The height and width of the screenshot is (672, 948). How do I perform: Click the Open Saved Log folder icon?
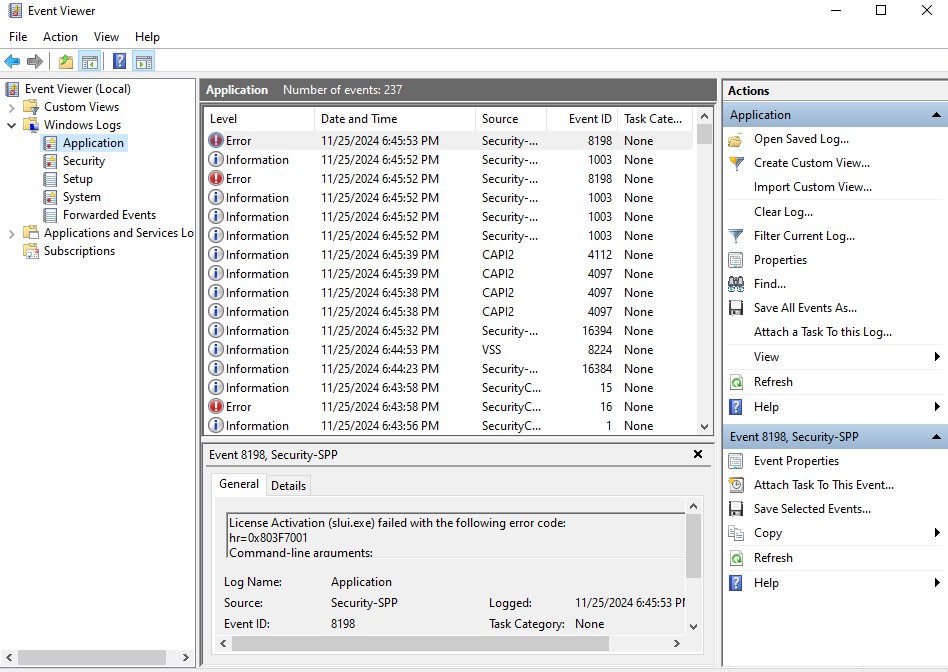tap(736, 139)
